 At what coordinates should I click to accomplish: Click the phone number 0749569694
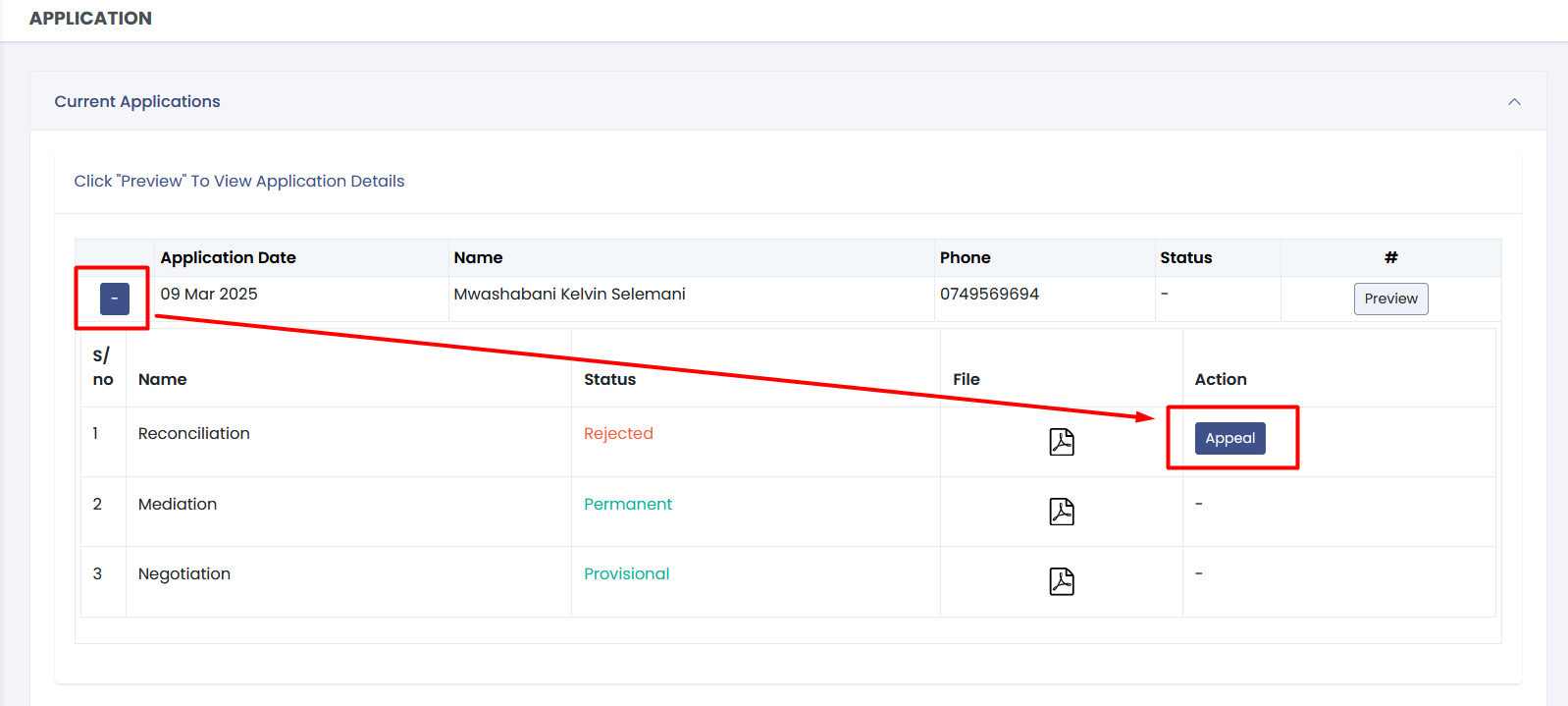[x=989, y=294]
